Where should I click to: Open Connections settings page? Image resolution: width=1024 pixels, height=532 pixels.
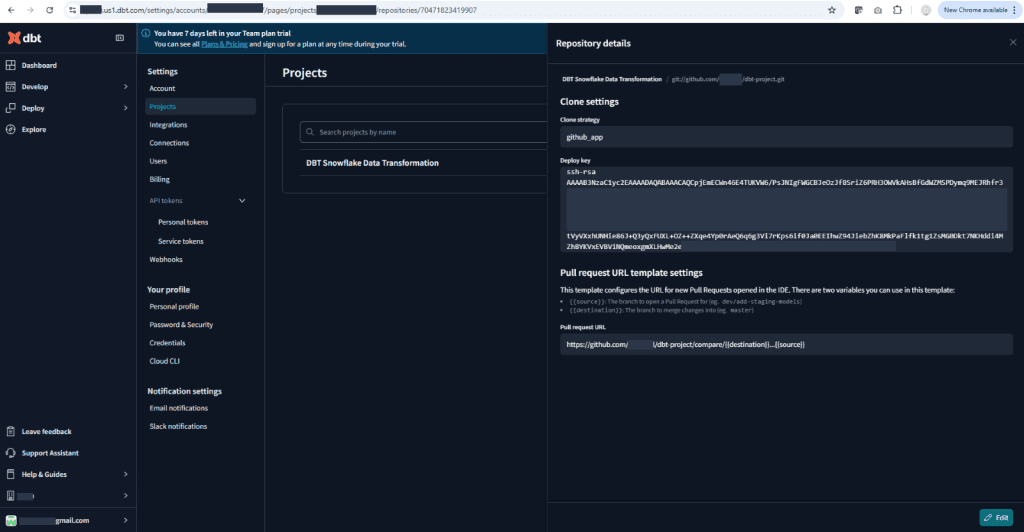169,143
